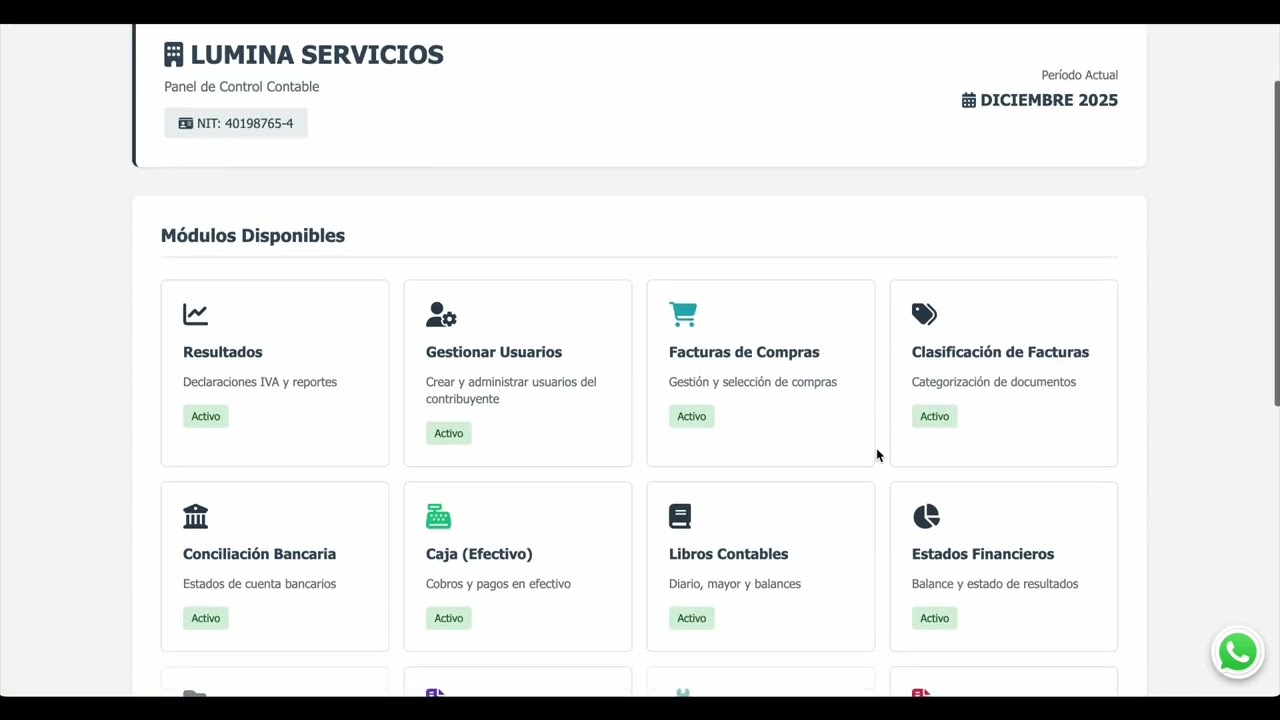
Task: Open the Facturas de Compras module title
Action: coord(744,352)
